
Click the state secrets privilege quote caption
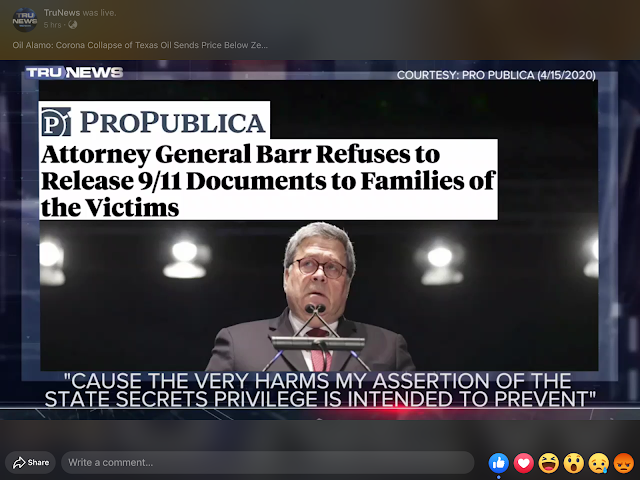click(x=320, y=390)
